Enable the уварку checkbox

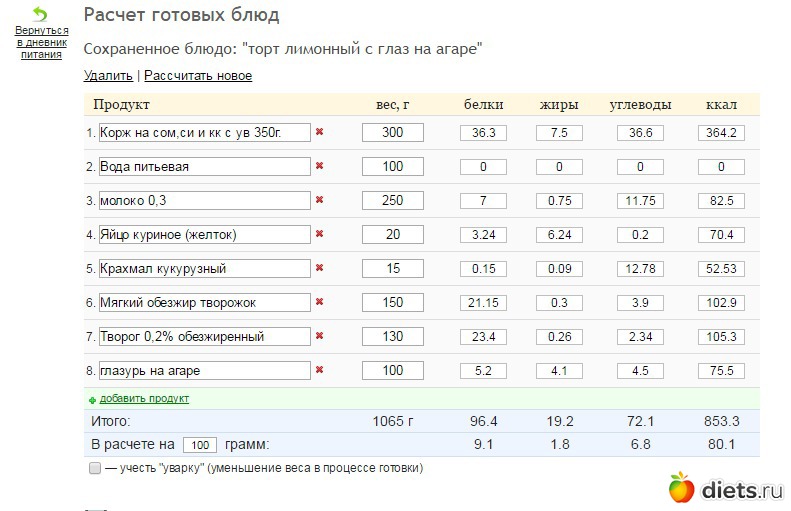[x=95, y=468]
